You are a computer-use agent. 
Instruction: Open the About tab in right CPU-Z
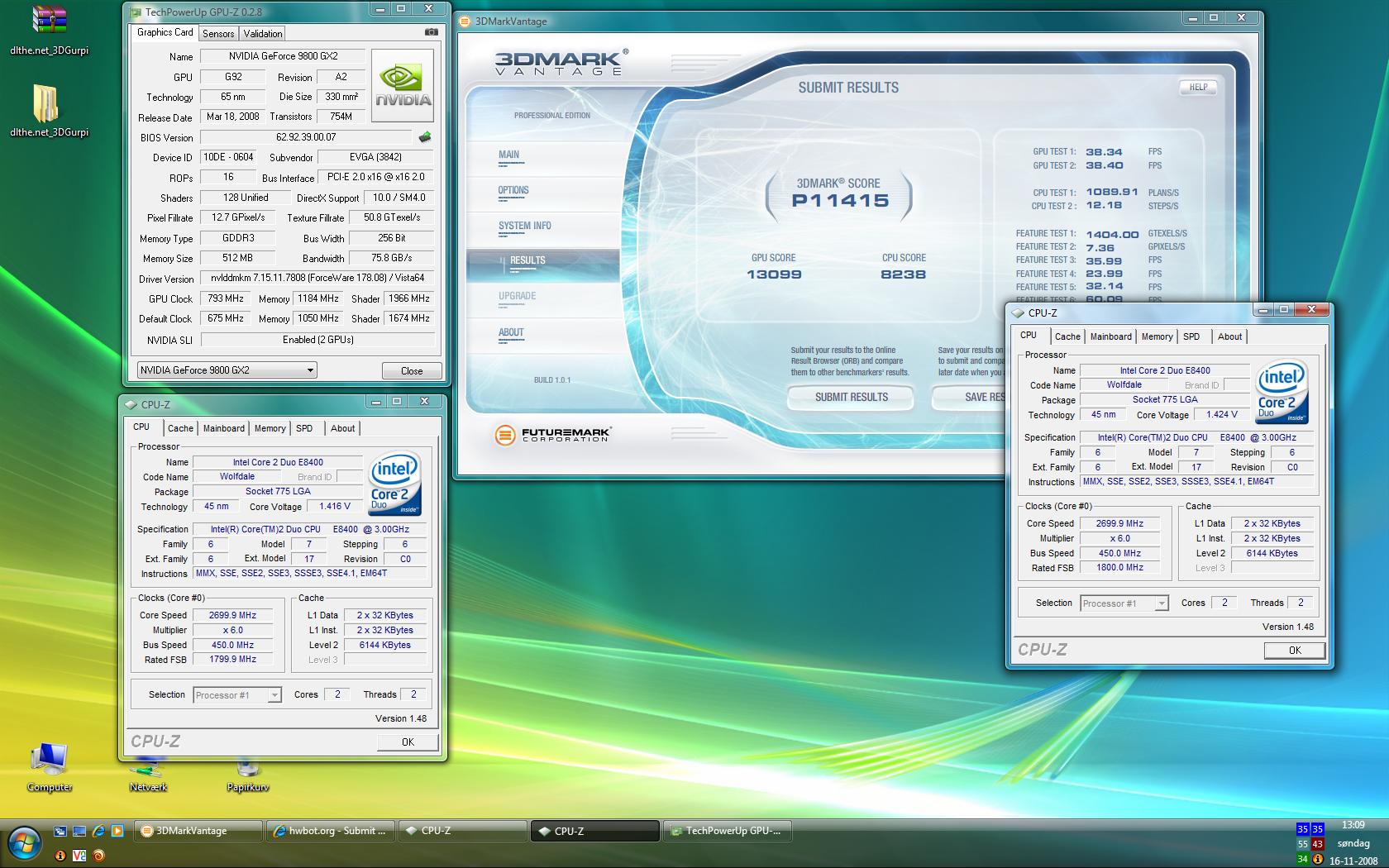[1229, 336]
